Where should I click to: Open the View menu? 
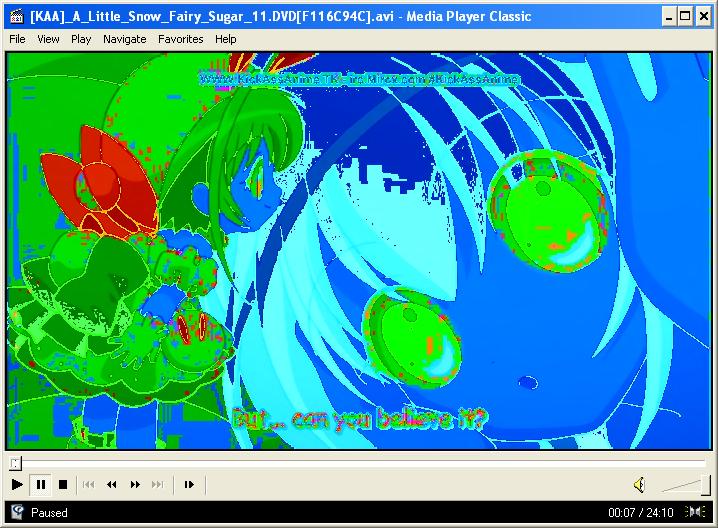click(48, 39)
